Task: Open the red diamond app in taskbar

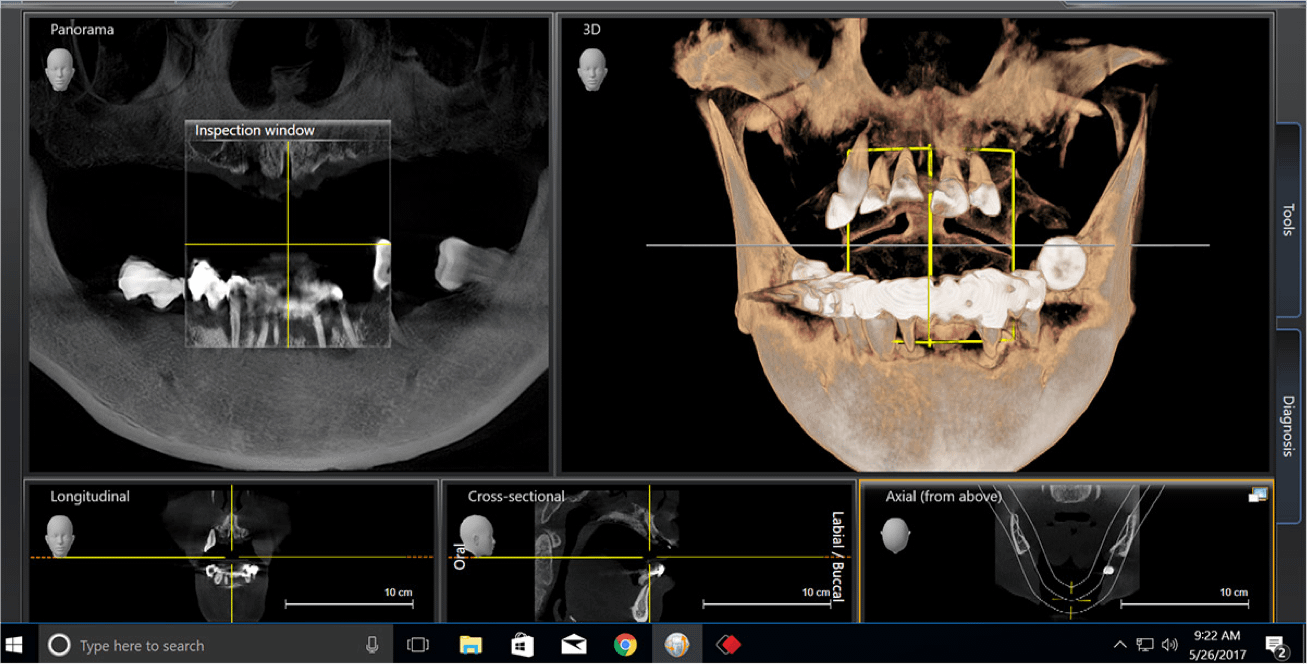Action: (728, 645)
